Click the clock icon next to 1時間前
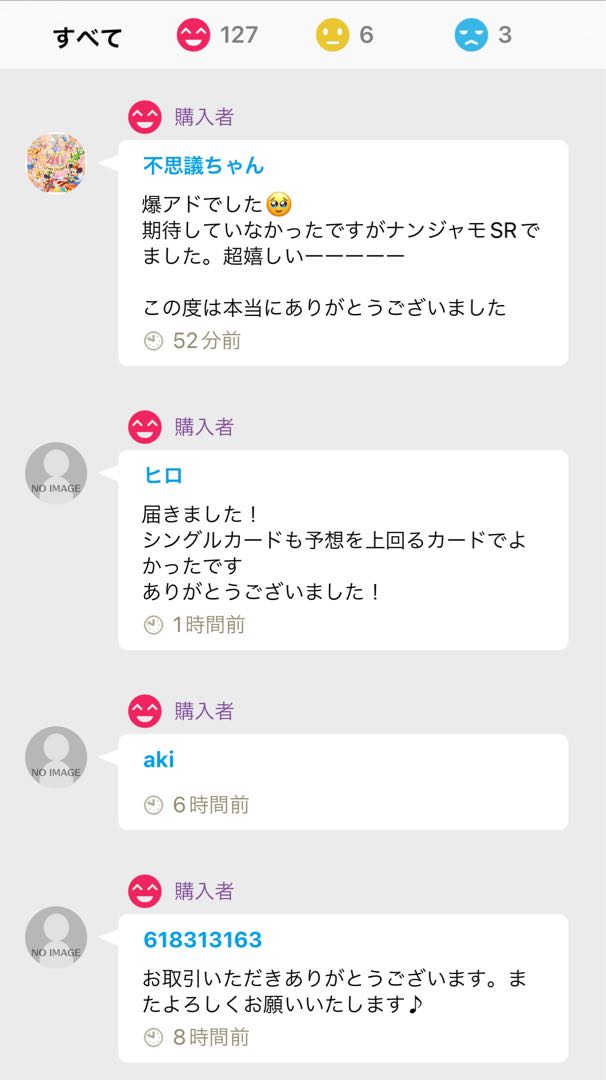The image size is (606, 1080). tap(152, 624)
